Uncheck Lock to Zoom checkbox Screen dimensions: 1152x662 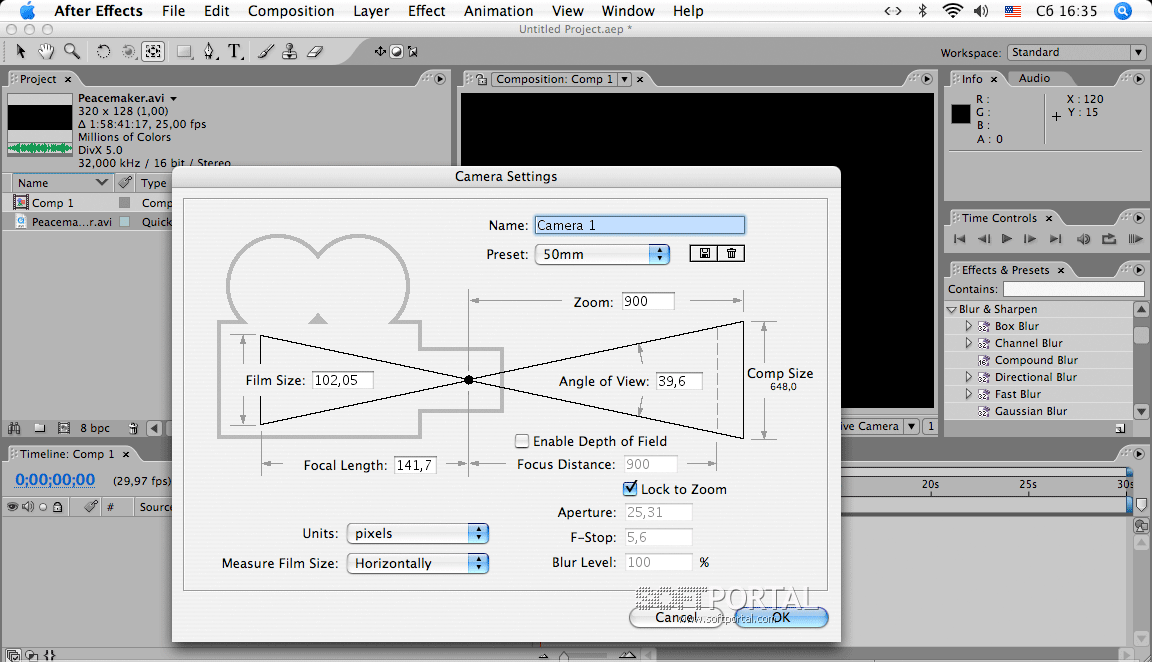(630, 489)
